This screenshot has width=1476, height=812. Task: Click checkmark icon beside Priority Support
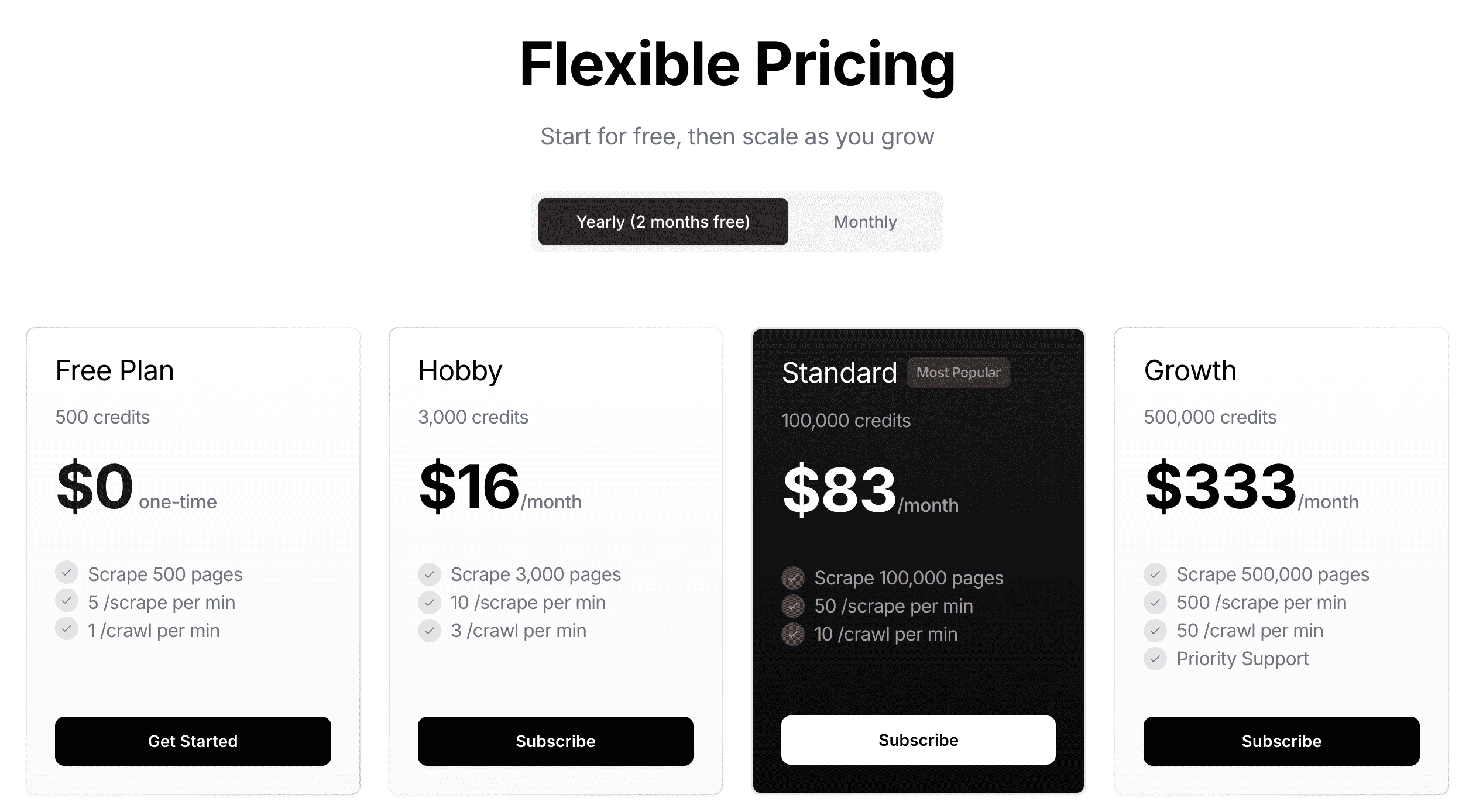click(x=1155, y=659)
